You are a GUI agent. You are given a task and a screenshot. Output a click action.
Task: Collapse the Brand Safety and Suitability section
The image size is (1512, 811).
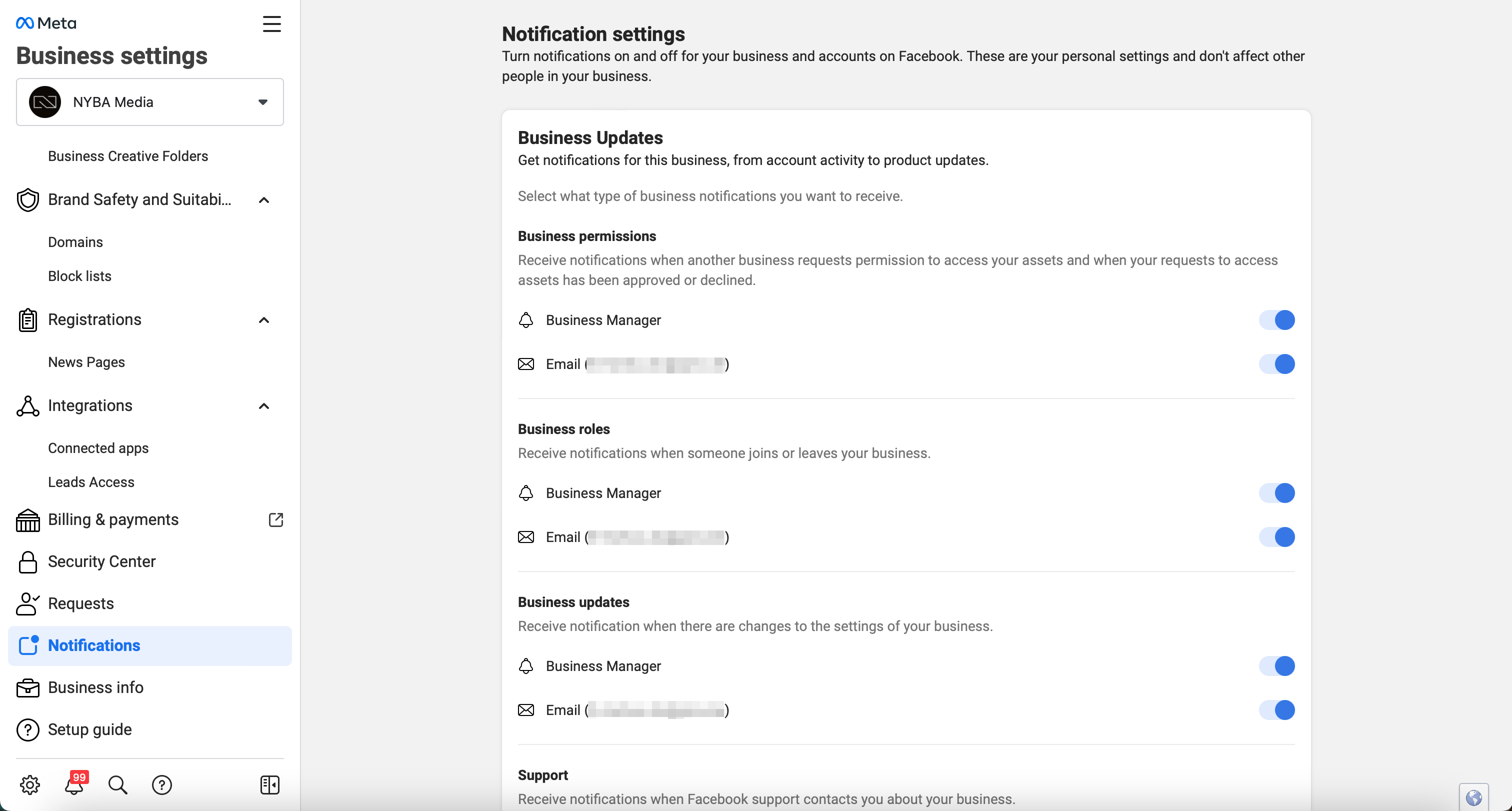264,200
